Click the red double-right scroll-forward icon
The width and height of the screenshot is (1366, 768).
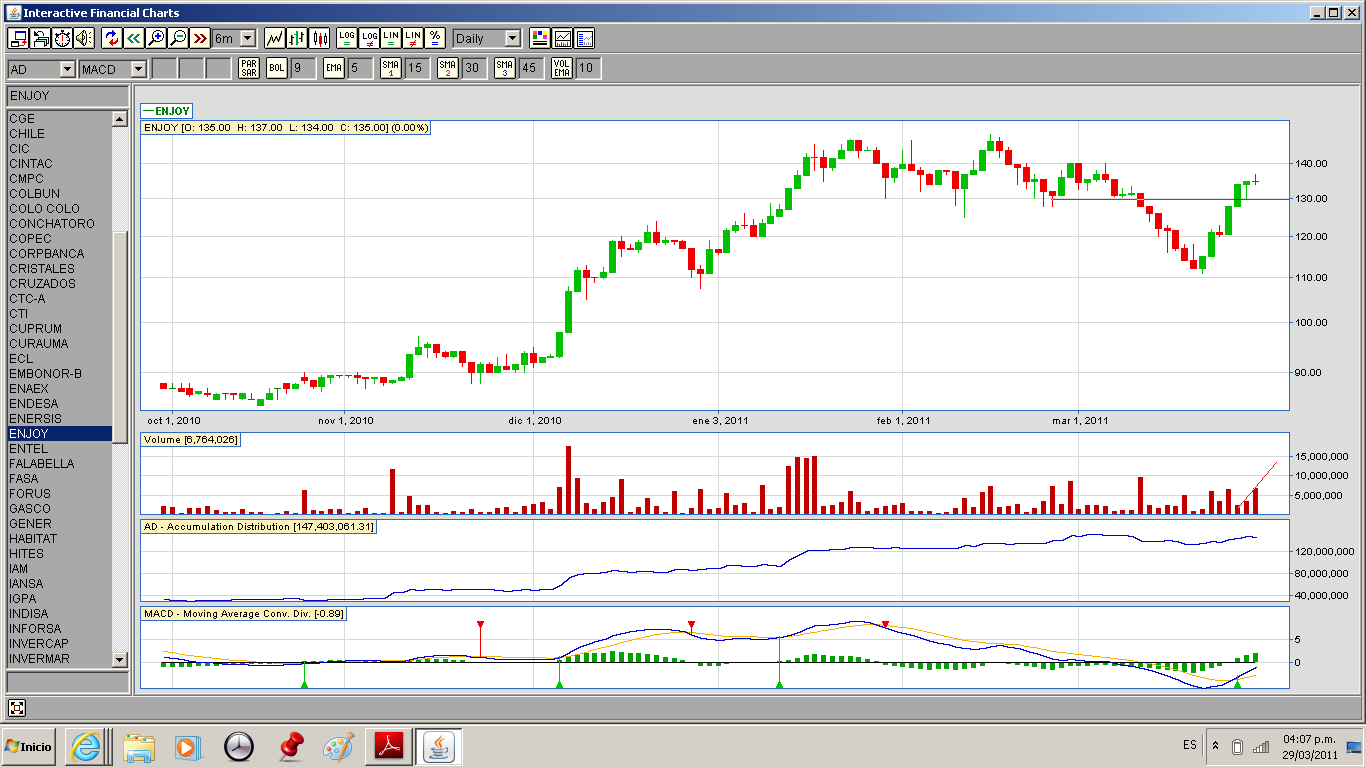tap(200, 38)
